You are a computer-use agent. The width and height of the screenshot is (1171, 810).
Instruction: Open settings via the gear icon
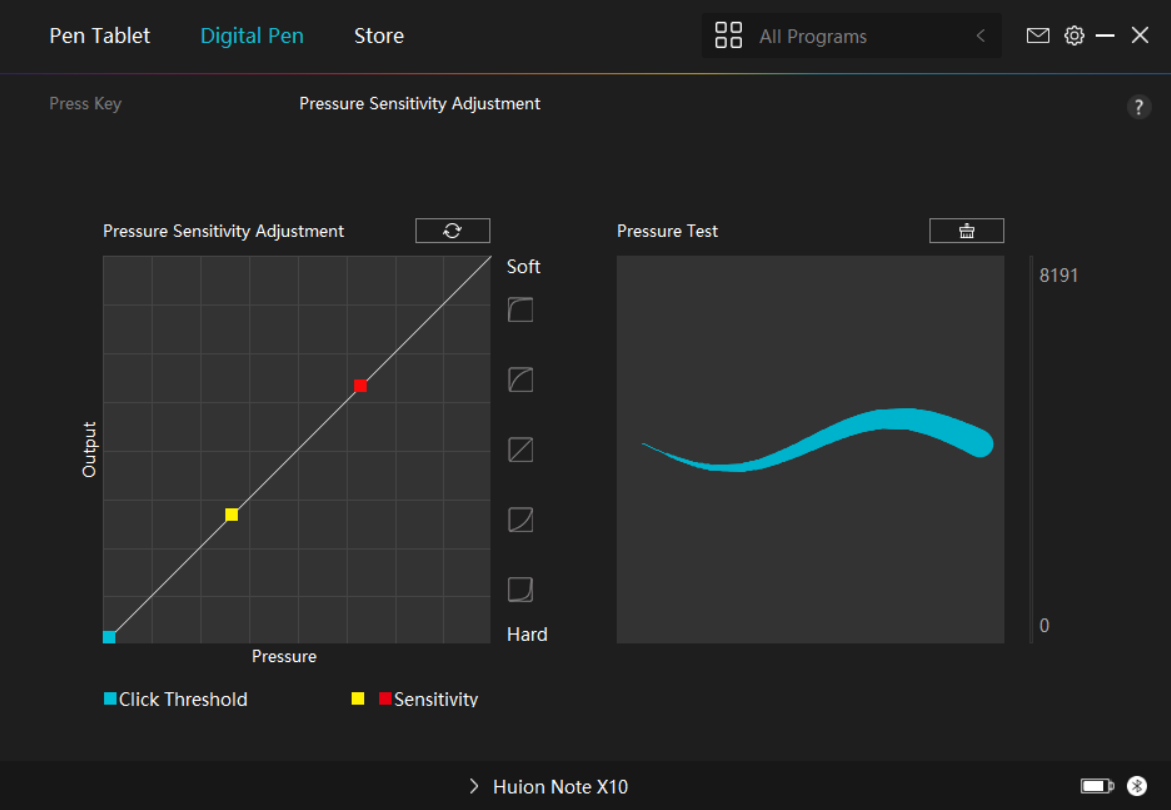[1074, 36]
